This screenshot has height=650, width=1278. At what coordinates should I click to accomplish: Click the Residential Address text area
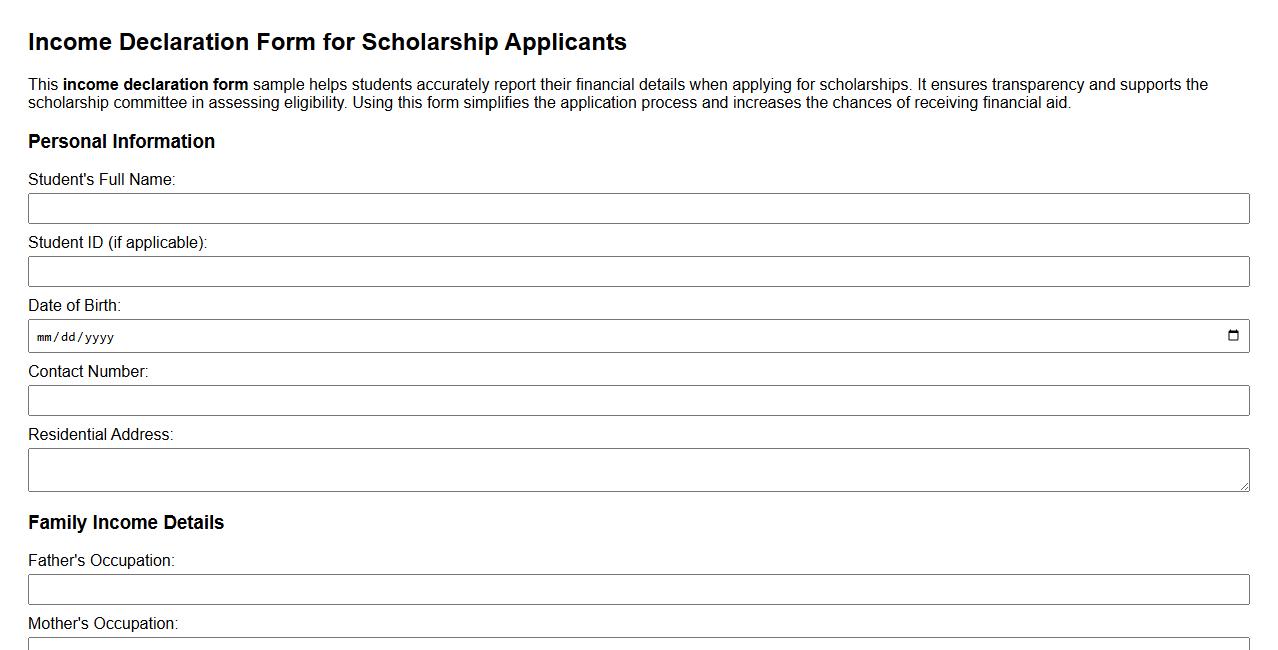pyautogui.click(x=639, y=468)
